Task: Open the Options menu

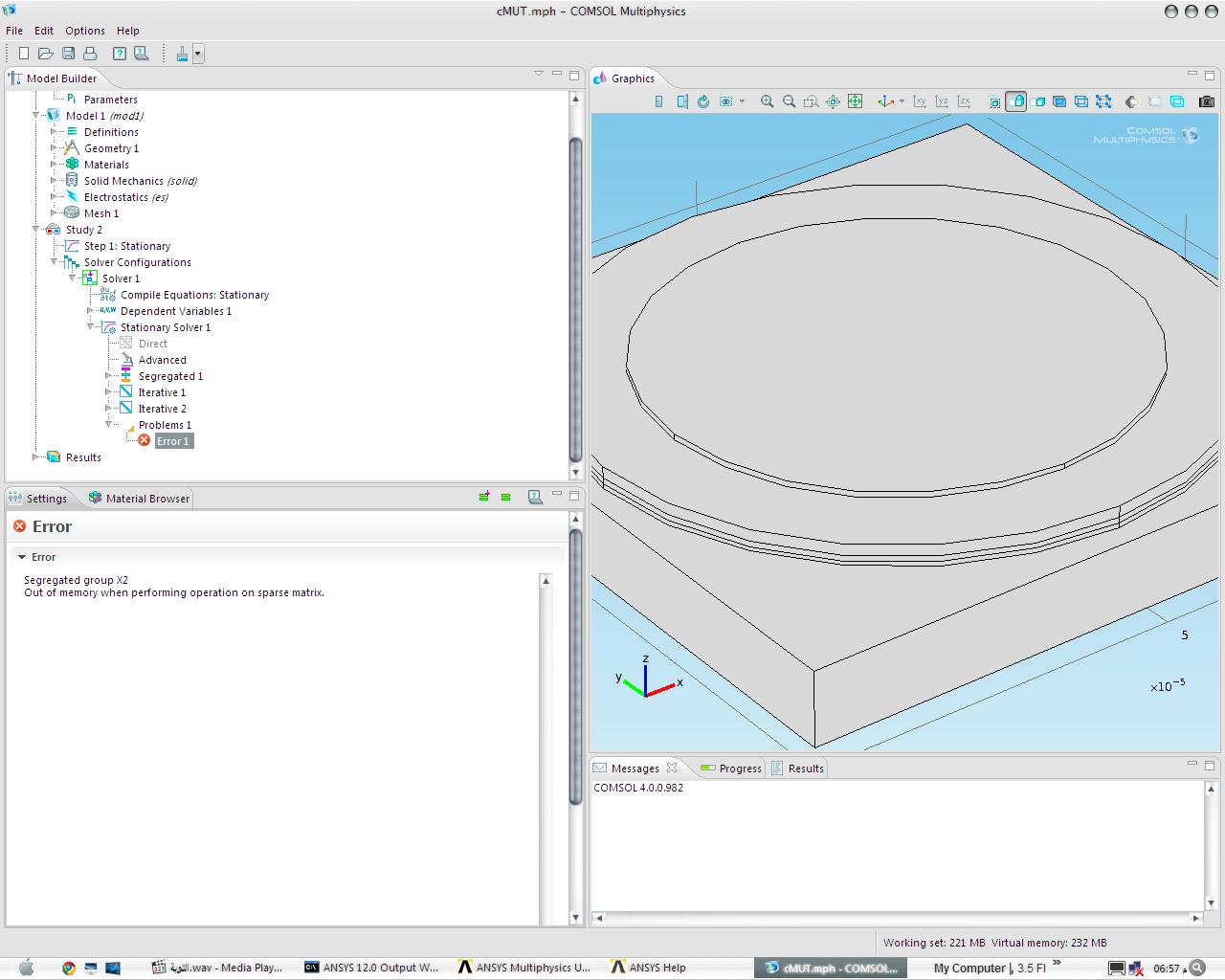Action: pos(85,31)
